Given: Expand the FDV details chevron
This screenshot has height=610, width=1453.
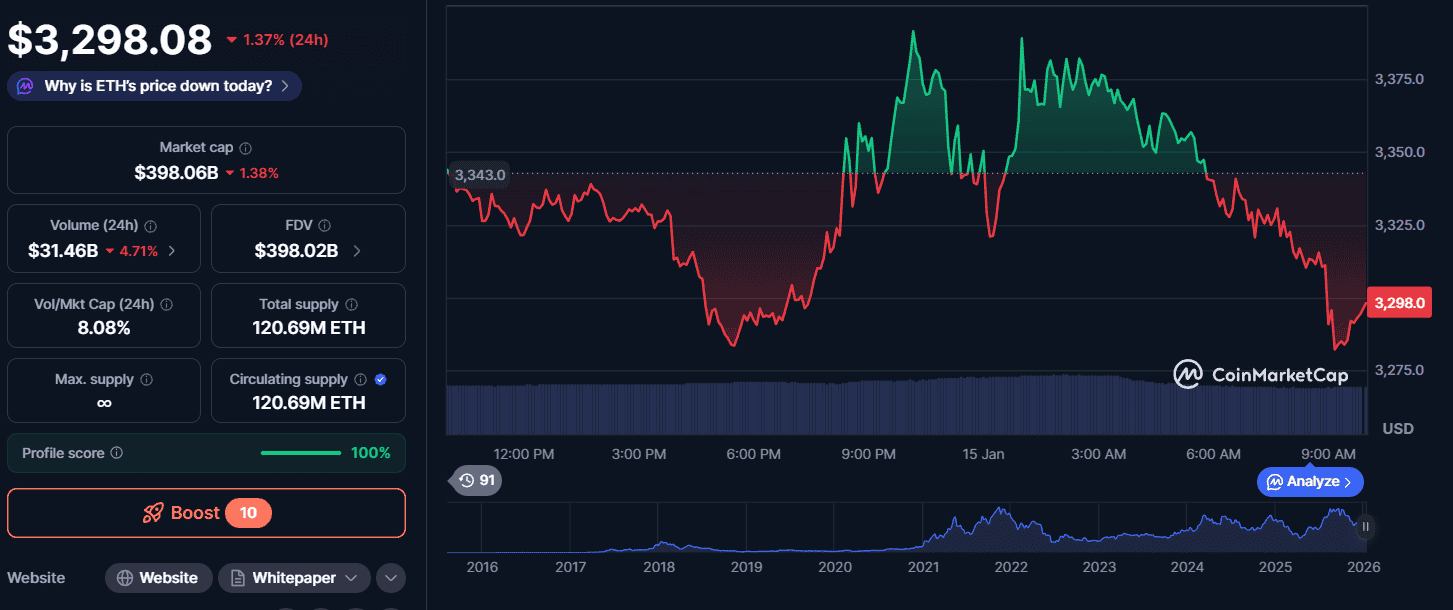Looking at the screenshot, I should [358, 251].
